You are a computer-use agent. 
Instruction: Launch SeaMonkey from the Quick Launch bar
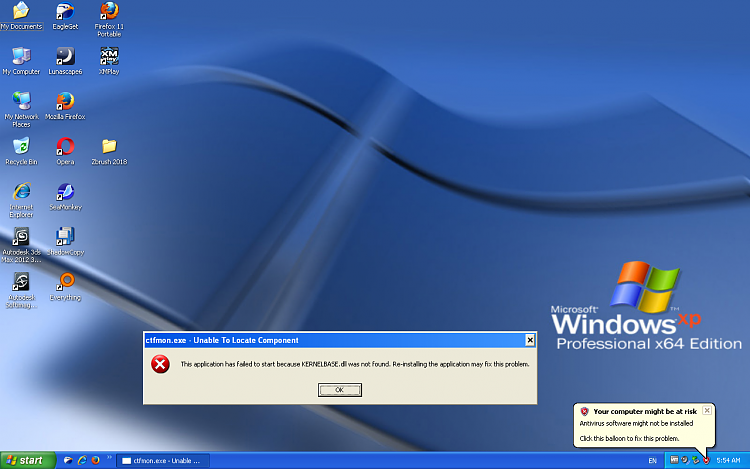click(x=68, y=460)
